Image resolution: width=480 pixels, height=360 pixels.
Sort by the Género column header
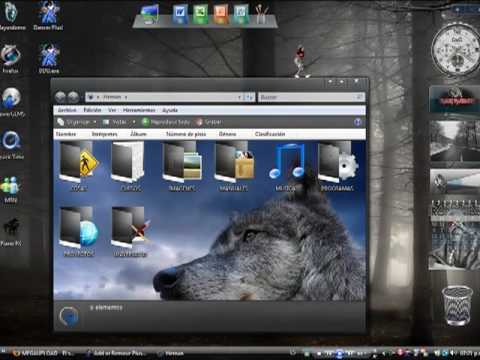tap(227, 134)
